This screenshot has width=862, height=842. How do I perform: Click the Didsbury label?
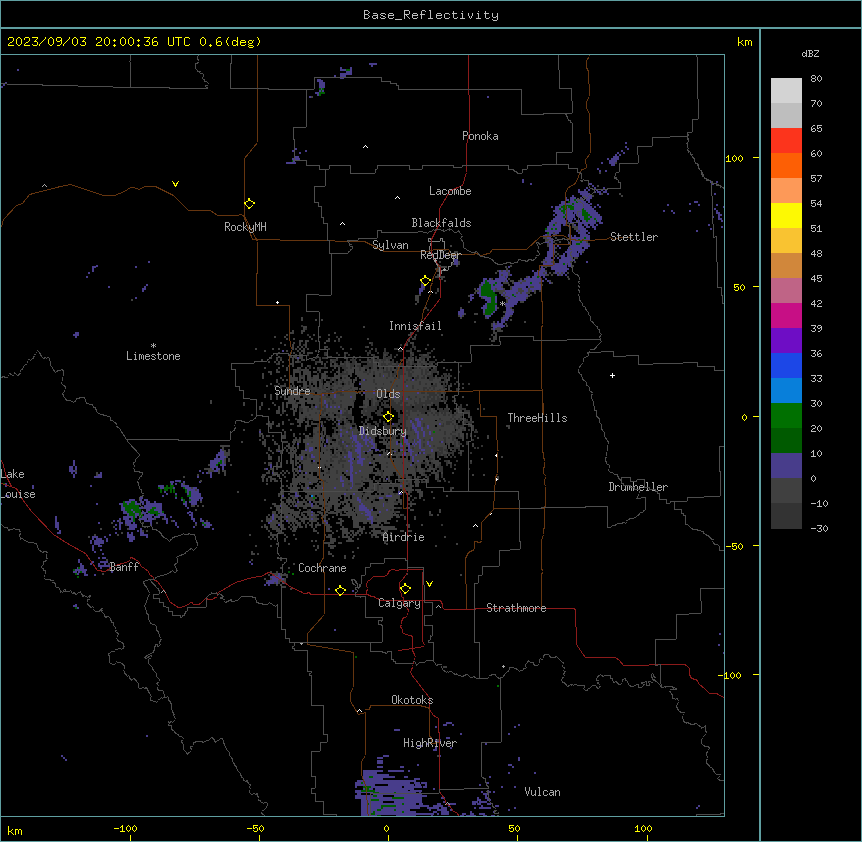coord(383,431)
